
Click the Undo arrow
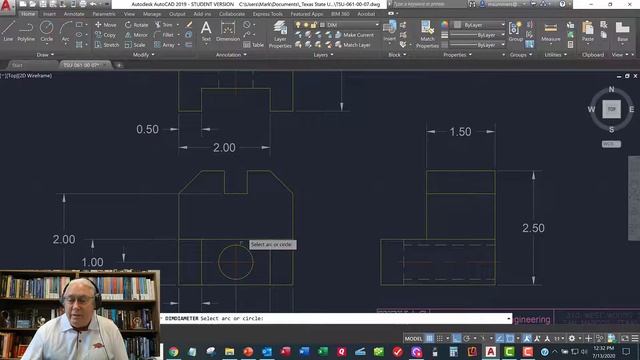click(93, 4)
